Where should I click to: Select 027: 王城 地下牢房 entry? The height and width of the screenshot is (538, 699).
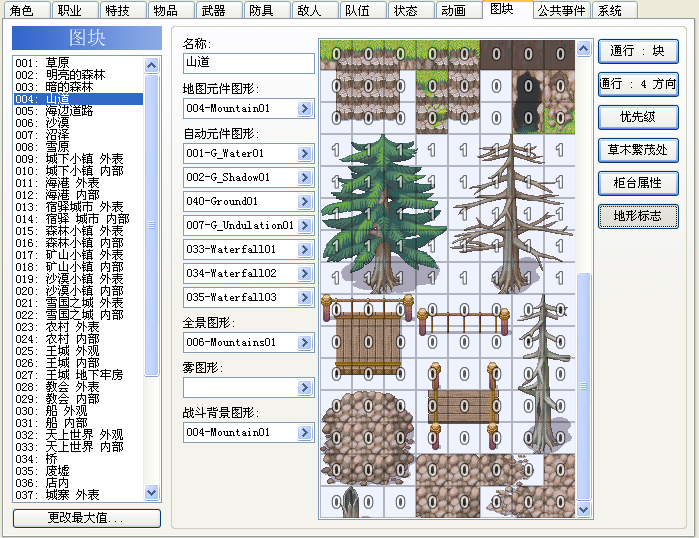pos(78,375)
